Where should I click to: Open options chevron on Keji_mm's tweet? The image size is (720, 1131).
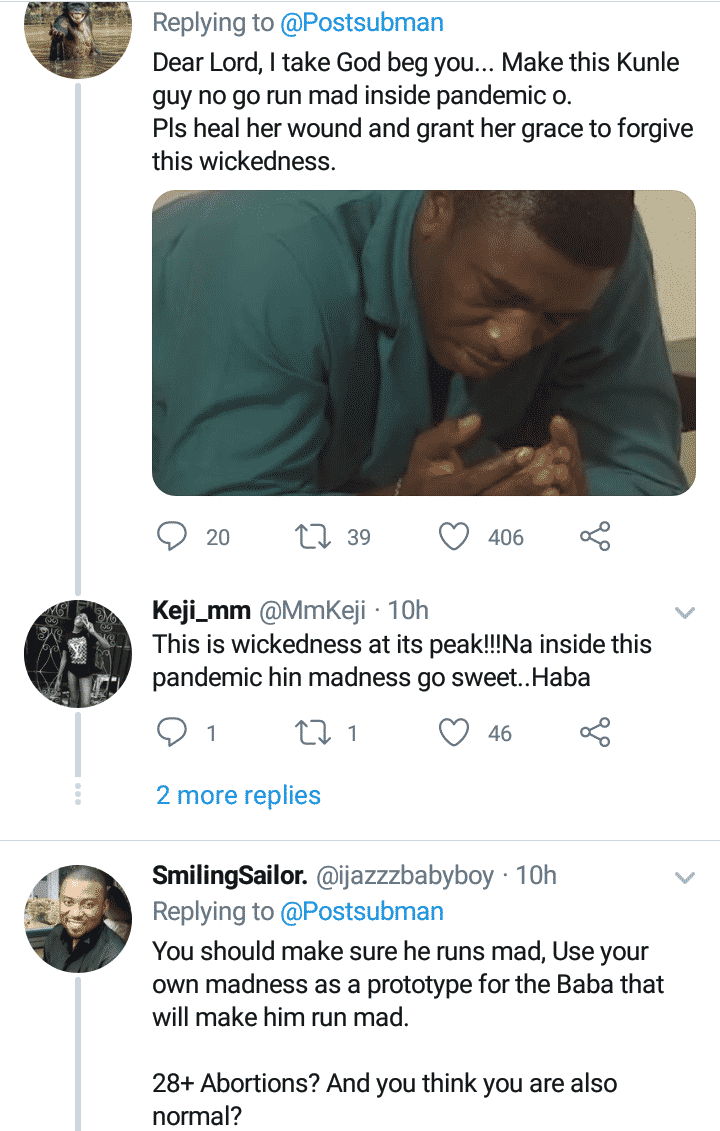coord(685,612)
